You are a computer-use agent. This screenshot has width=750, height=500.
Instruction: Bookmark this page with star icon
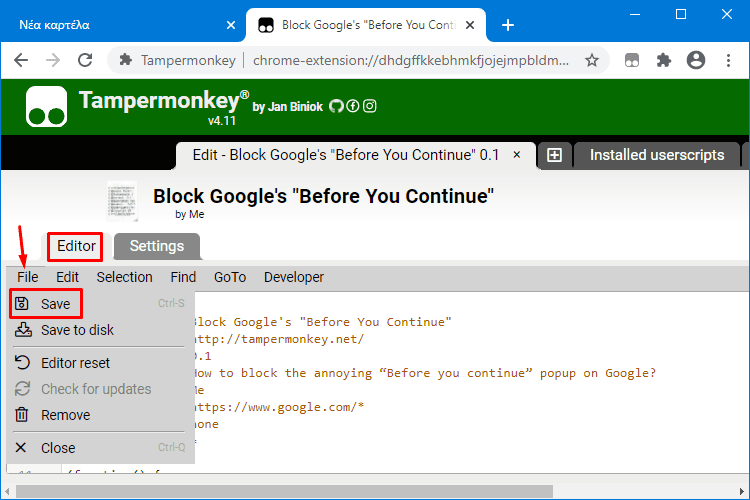[592, 60]
